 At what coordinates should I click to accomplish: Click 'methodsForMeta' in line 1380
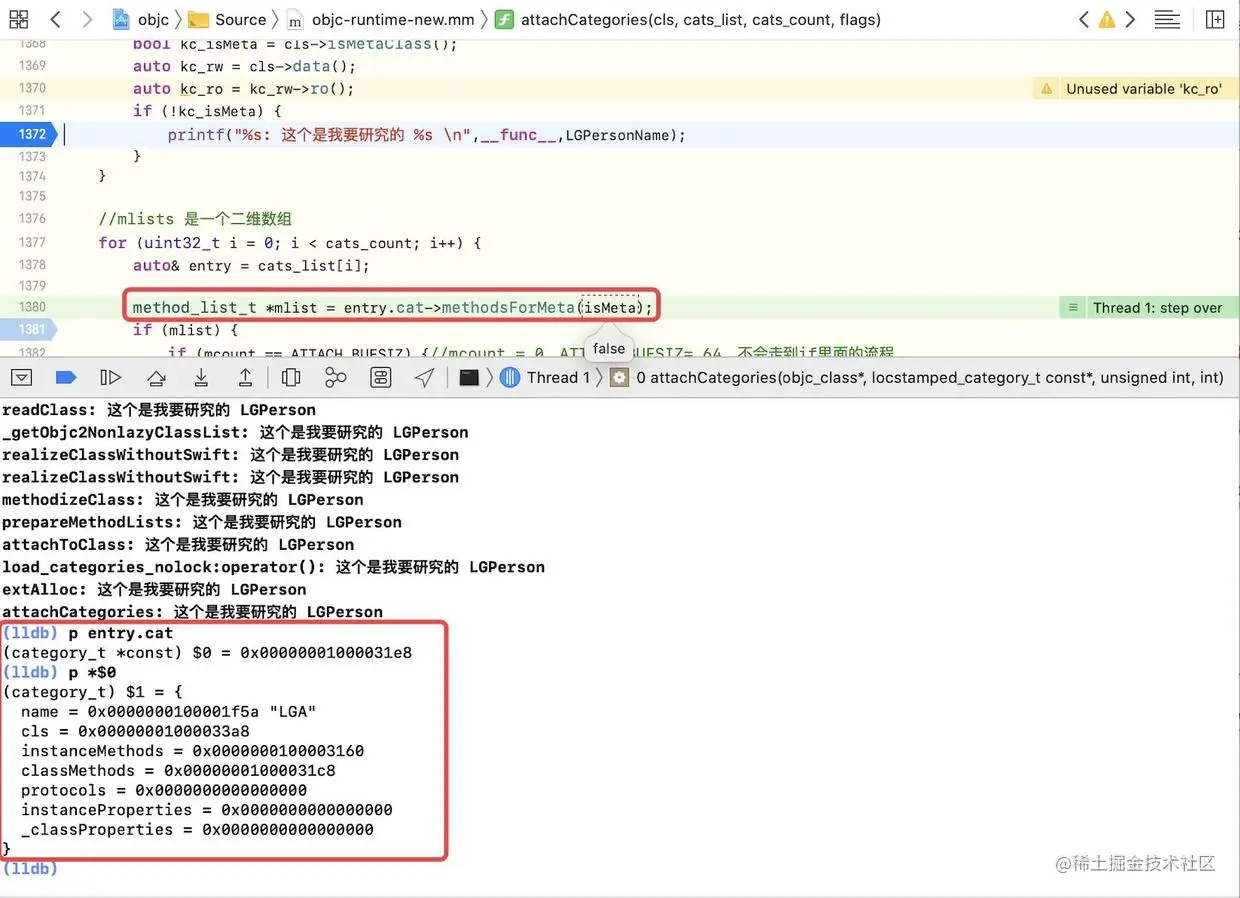click(508, 307)
